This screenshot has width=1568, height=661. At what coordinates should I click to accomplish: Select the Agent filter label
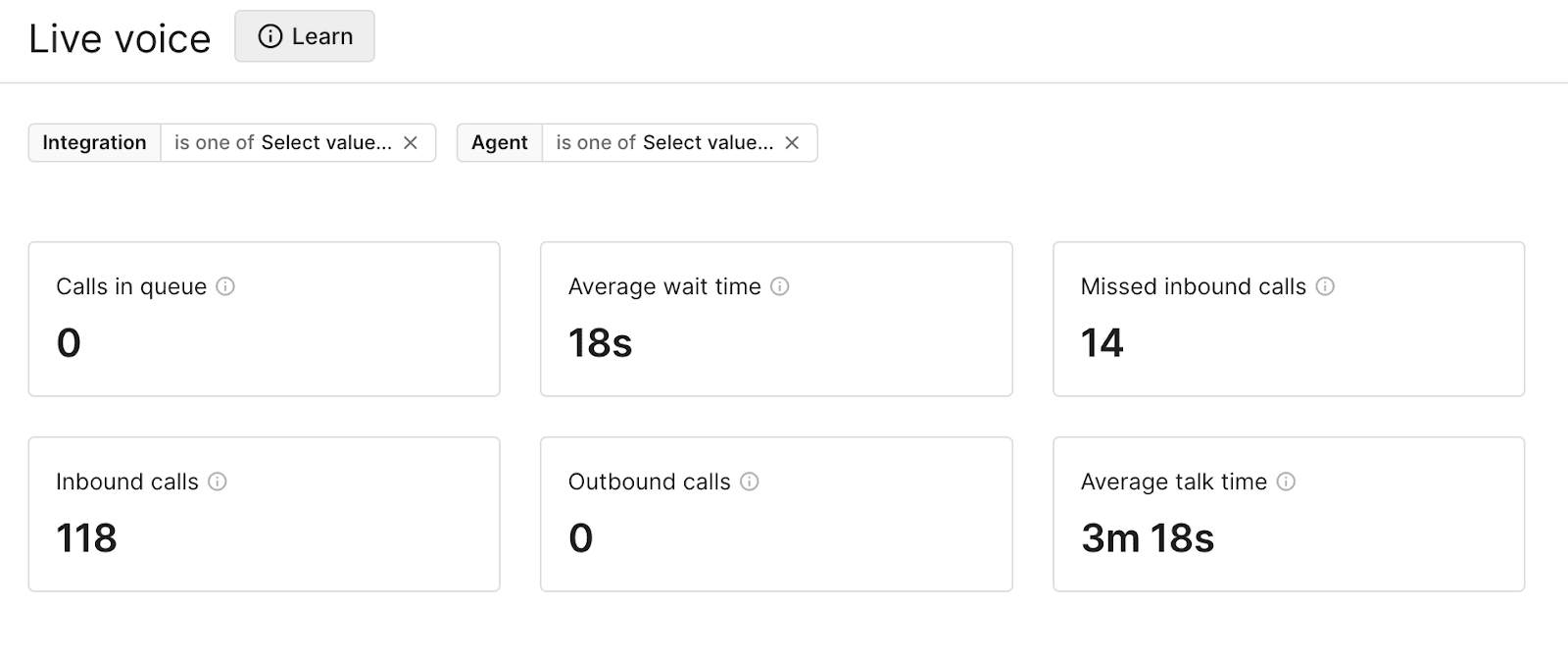click(x=500, y=142)
